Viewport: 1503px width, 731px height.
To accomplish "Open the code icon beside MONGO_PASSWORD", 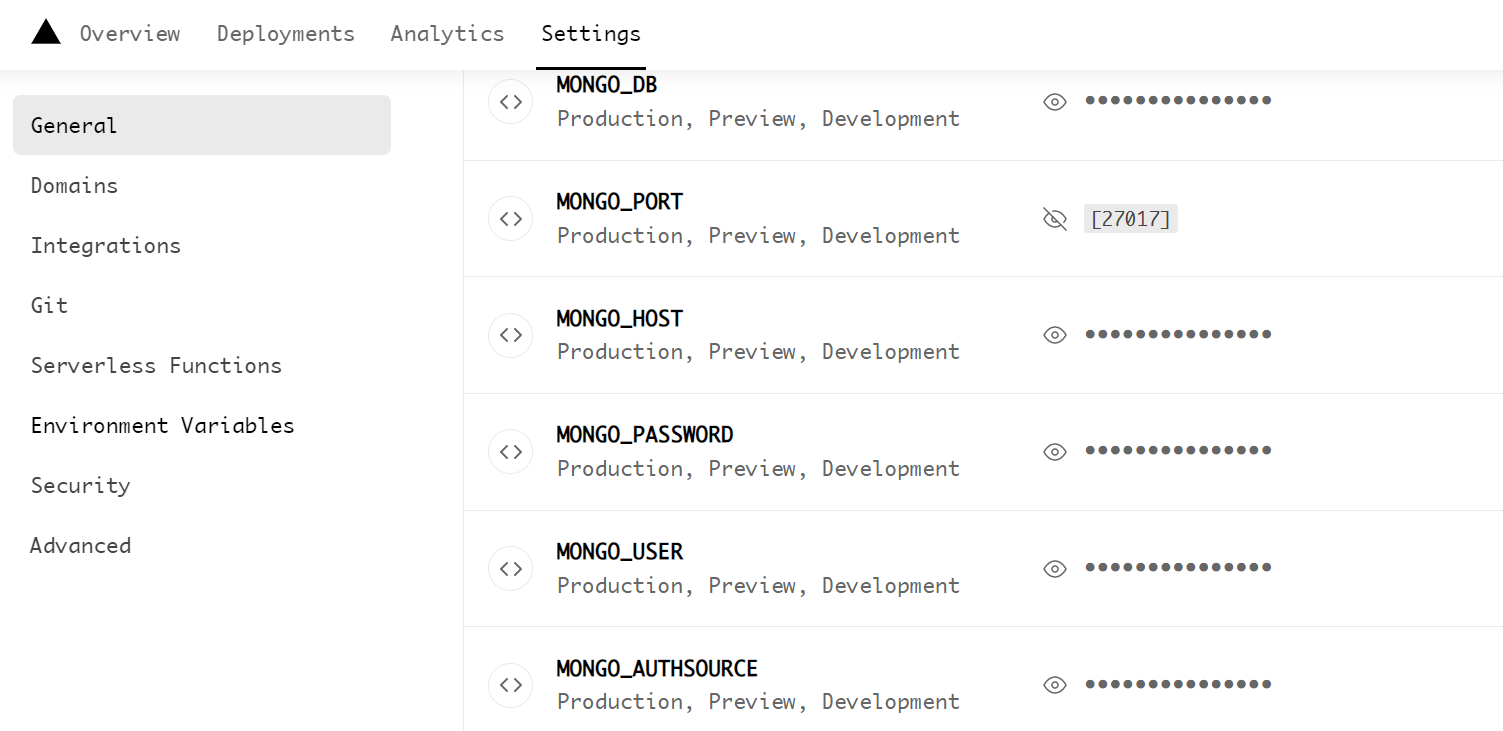I will pos(510,451).
